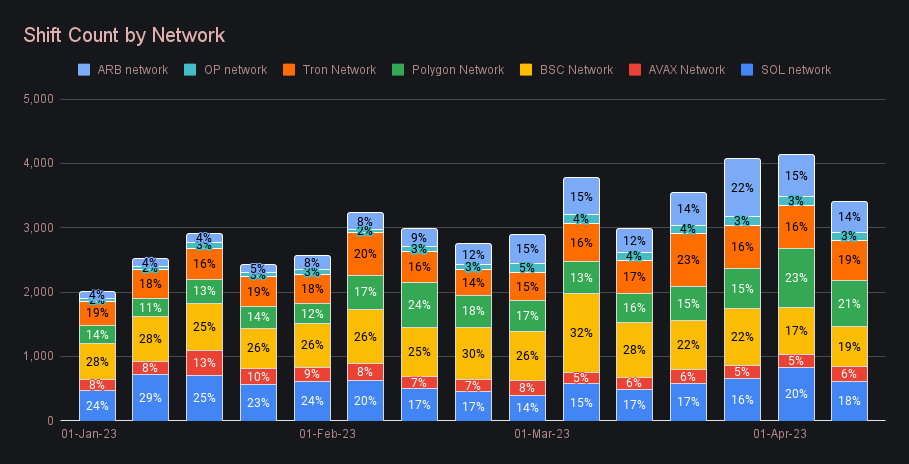This screenshot has width=909, height=464.
Task: Click the 24% Polygon bar segment
Action: pyautogui.click(x=420, y=305)
